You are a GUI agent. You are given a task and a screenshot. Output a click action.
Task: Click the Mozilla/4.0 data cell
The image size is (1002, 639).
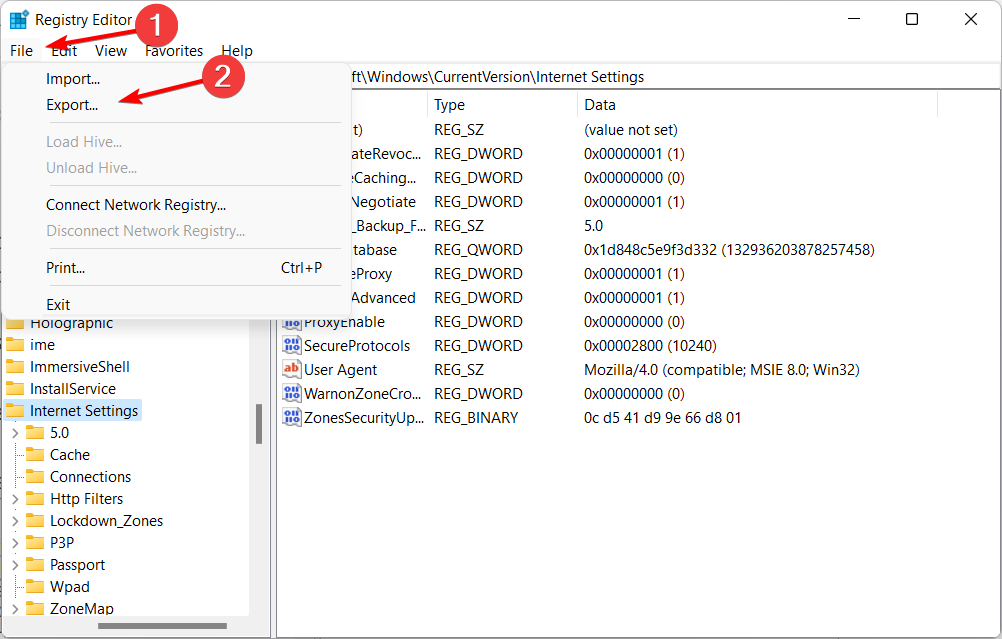[721, 370]
